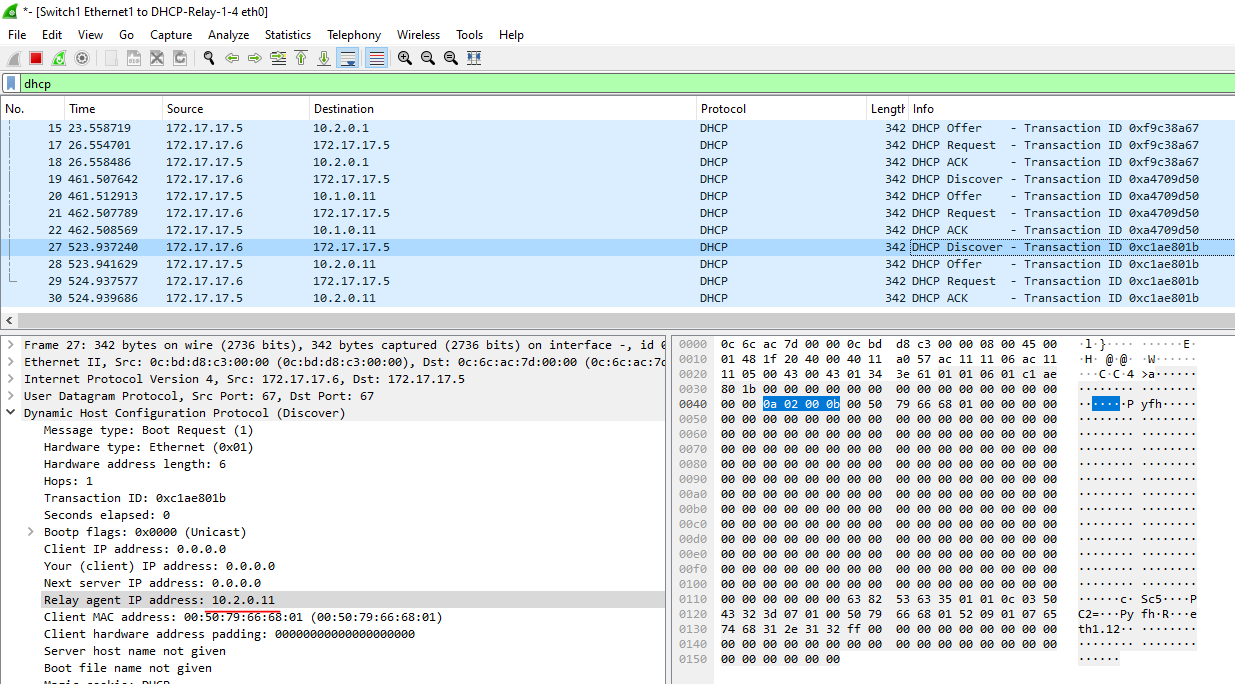Click the display filter bookmark icon

pos(11,84)
